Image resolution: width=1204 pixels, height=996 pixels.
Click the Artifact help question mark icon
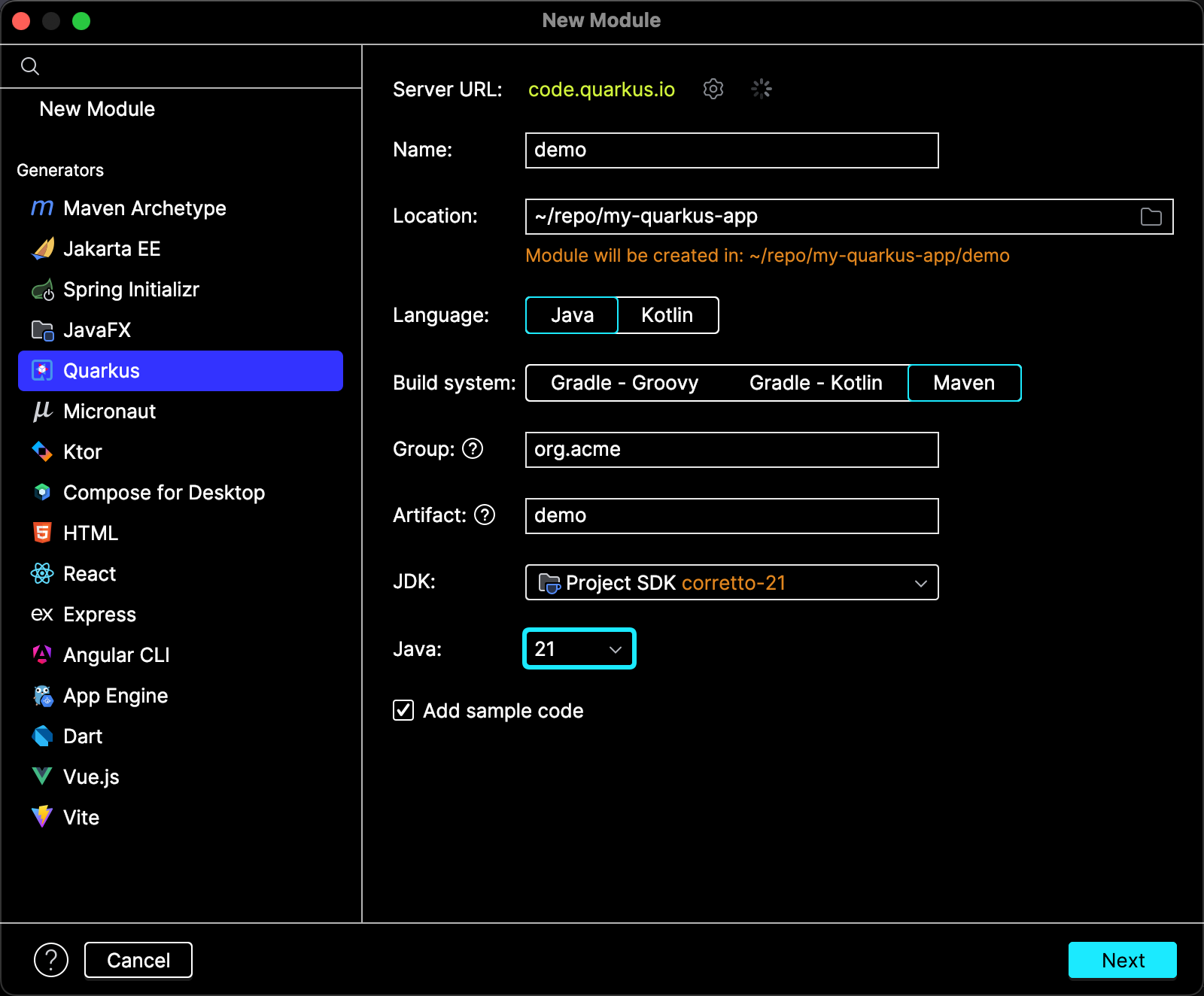[x=485, y=515]
